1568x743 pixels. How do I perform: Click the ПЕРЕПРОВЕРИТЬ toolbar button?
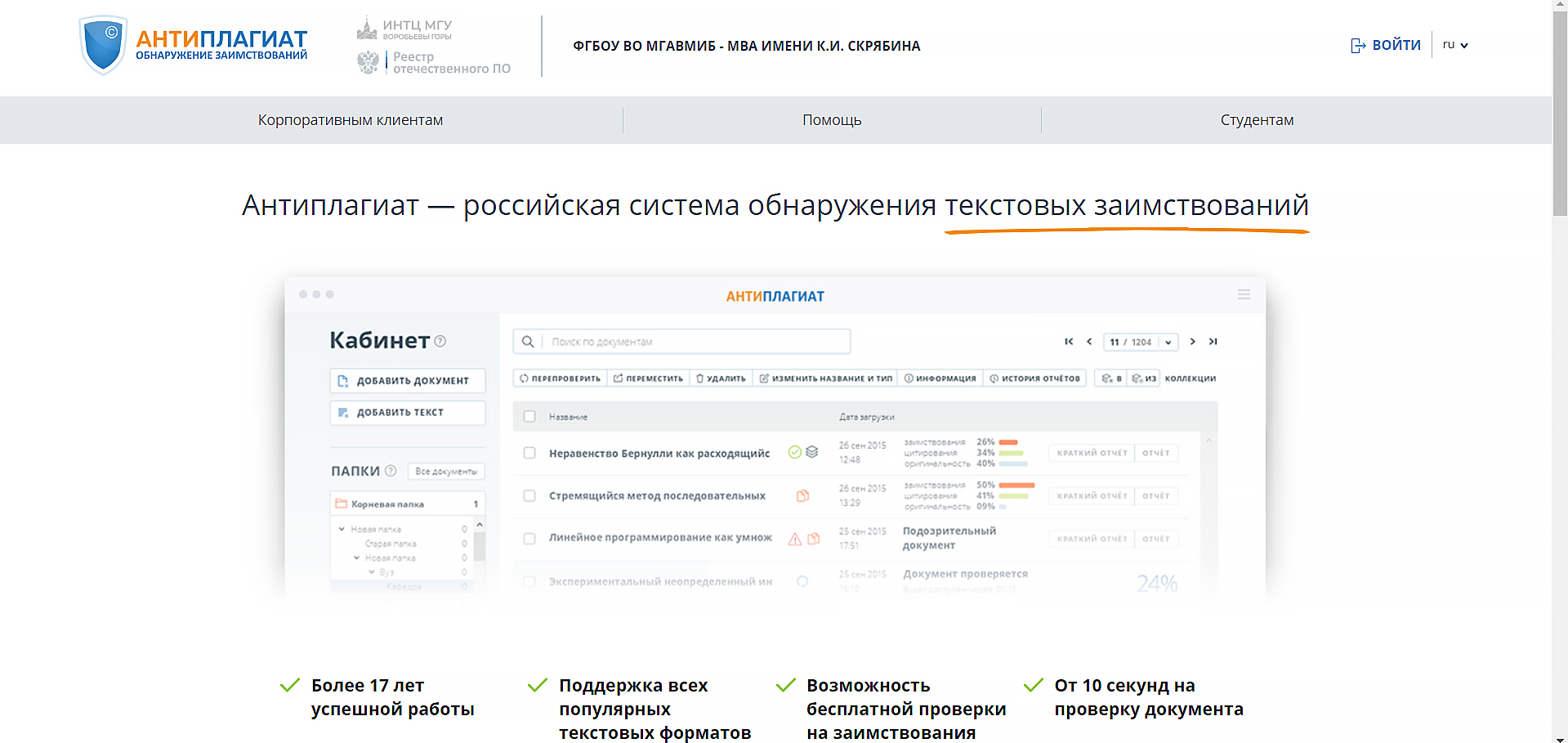click(x=561, y=378)
